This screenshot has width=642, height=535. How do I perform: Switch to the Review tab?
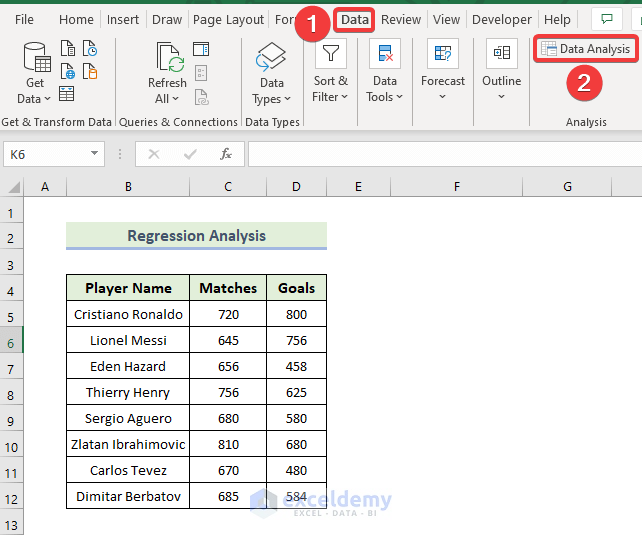[x=401, y=19]
